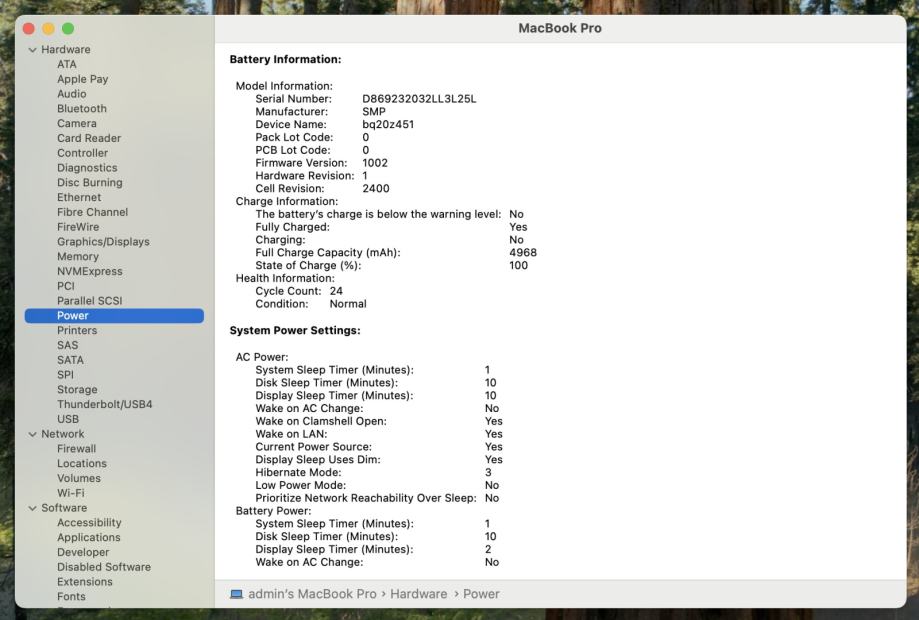Open Thunderbolt/USB4 entry

[105, 404]
